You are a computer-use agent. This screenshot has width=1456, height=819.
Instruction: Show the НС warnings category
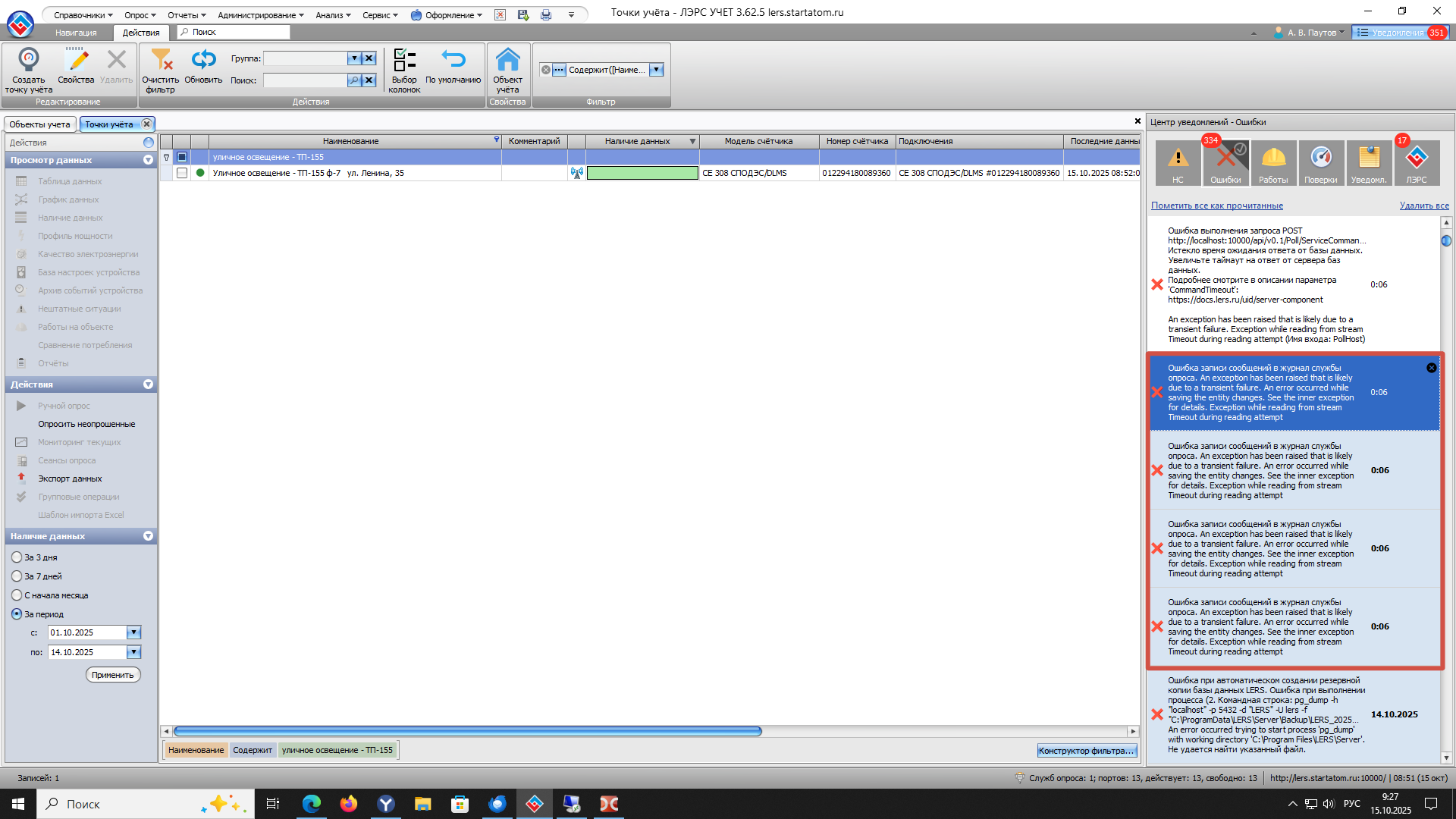(1178, 162)
